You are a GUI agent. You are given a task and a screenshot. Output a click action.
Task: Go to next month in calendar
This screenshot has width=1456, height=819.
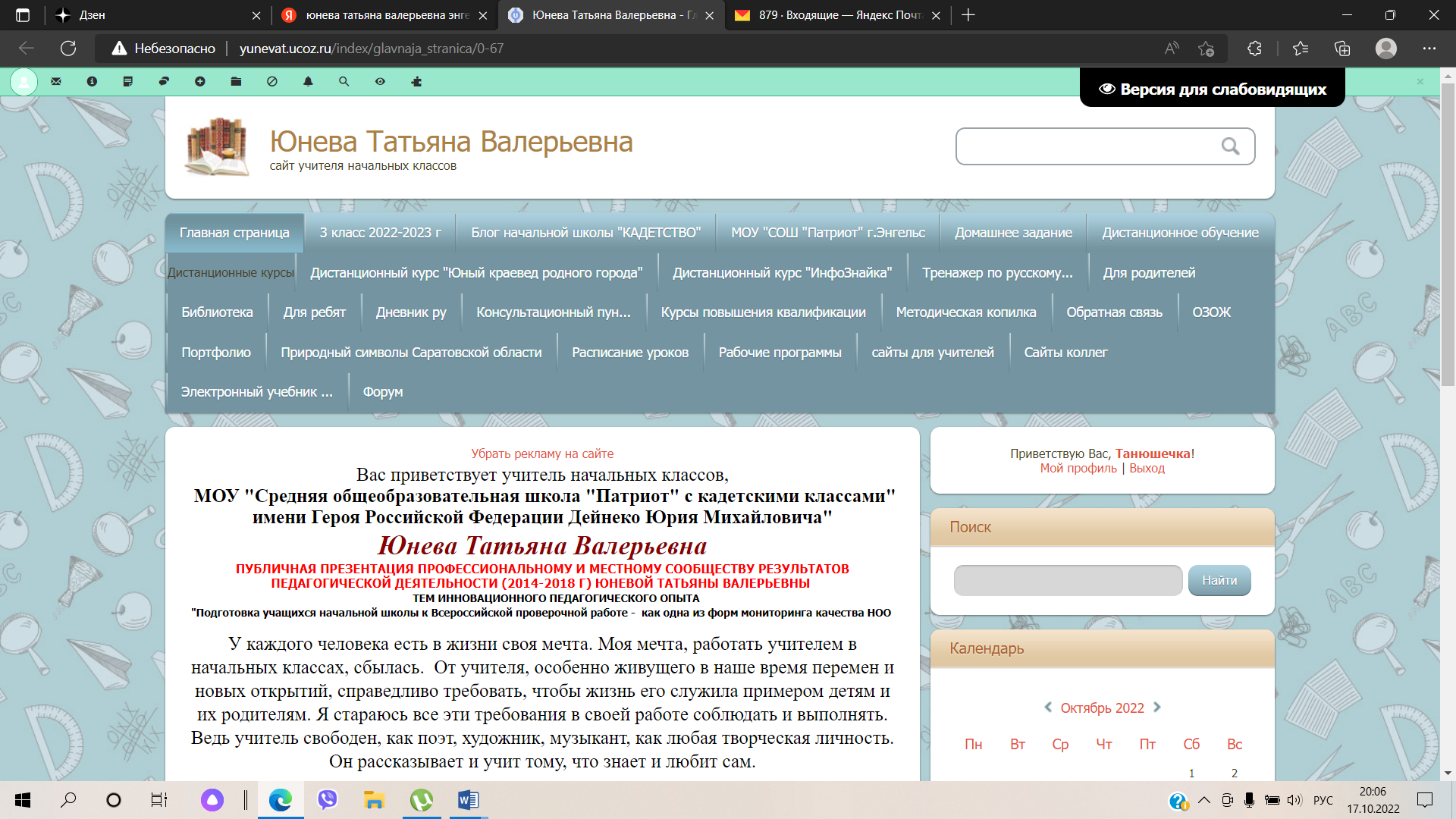[x=1157, y=707]
